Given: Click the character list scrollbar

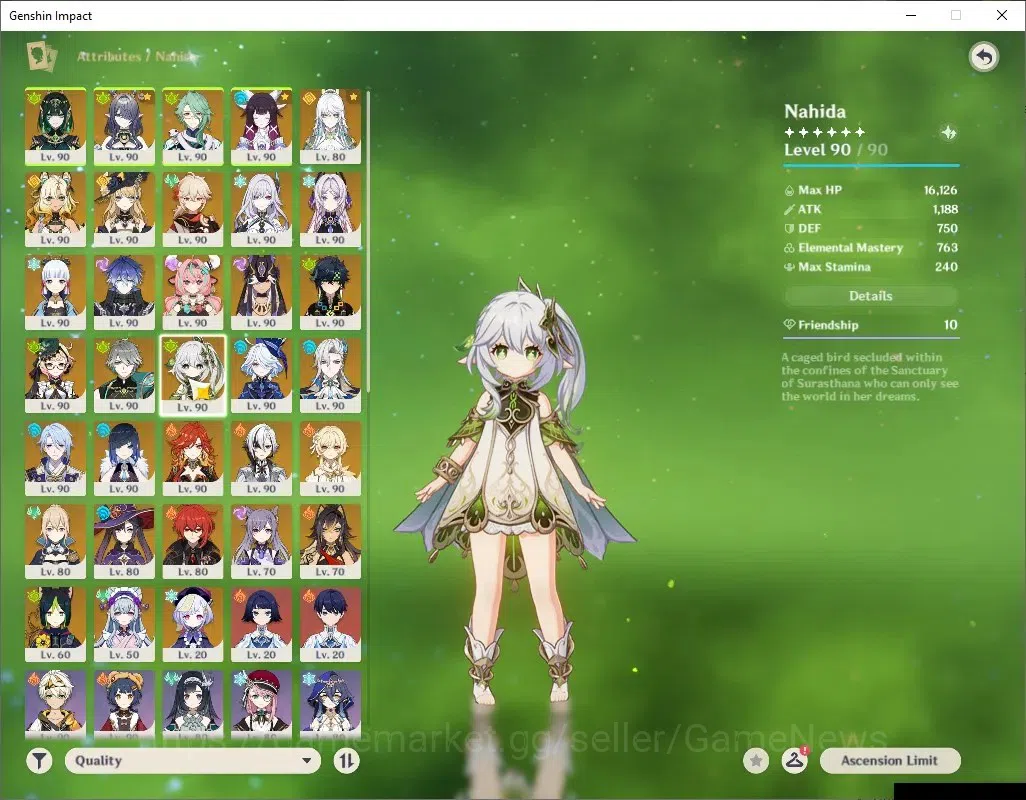Looking at the screenshot, I should [368, 241].
